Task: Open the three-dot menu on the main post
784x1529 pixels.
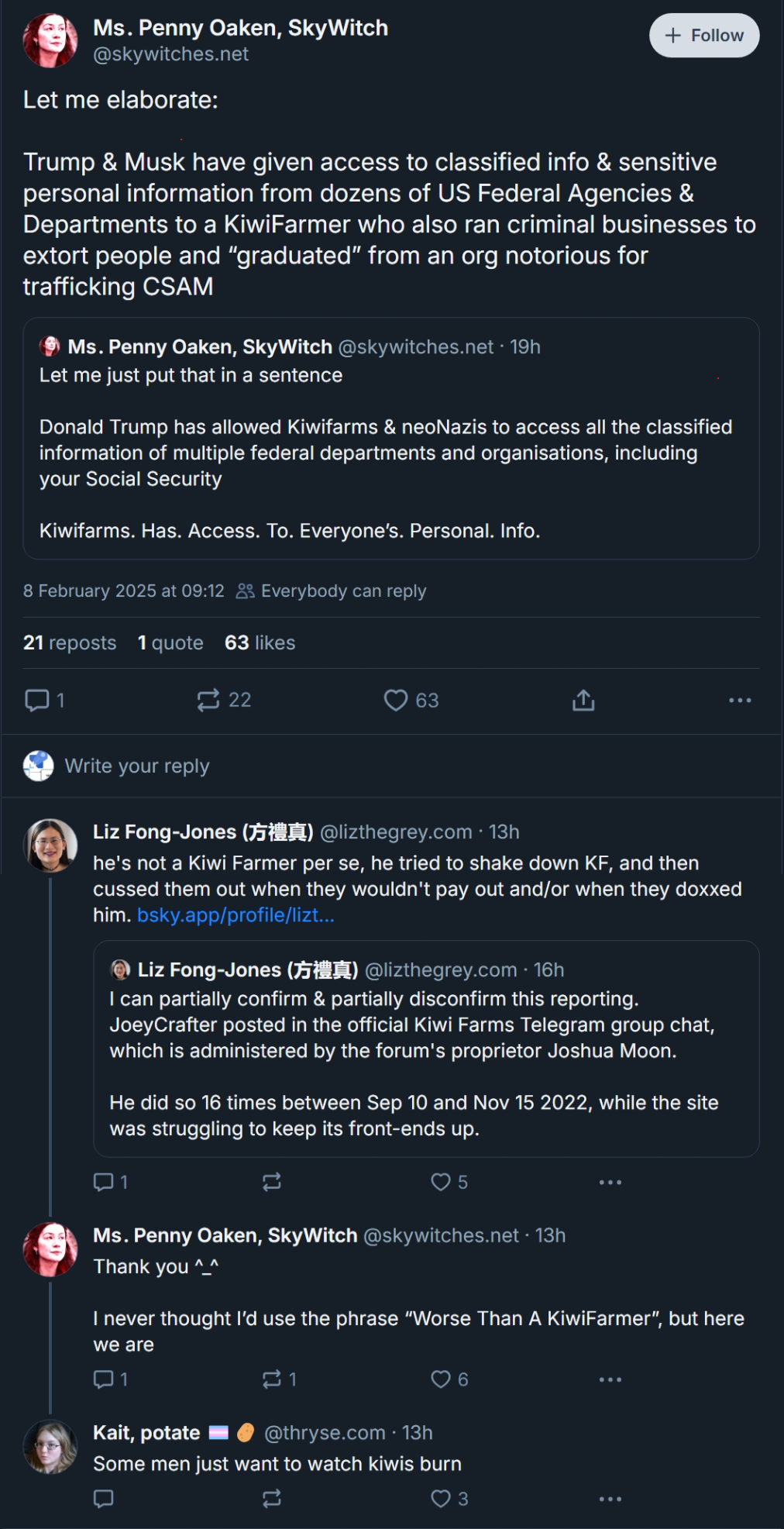Action: pyautogui.click(x=740, y=701)
